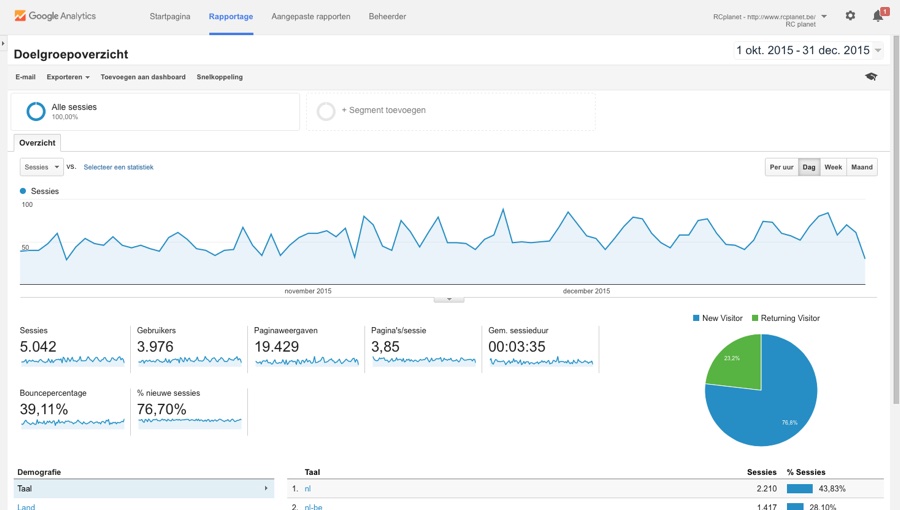Open Aangepaste rapporten tab
The height and width of the screenshot is (510, 900).
(311, 17)
